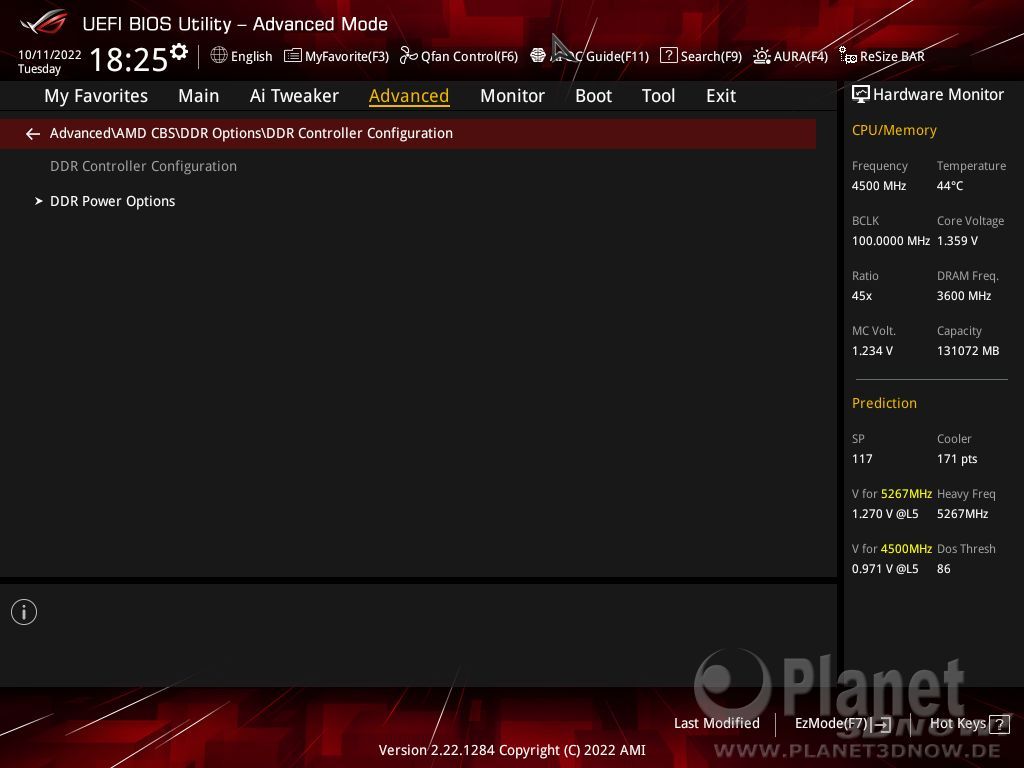Click the back arrow in breadcrumb bar
Viewport: 1024px width, 768px height.
[x=33, y=134]
